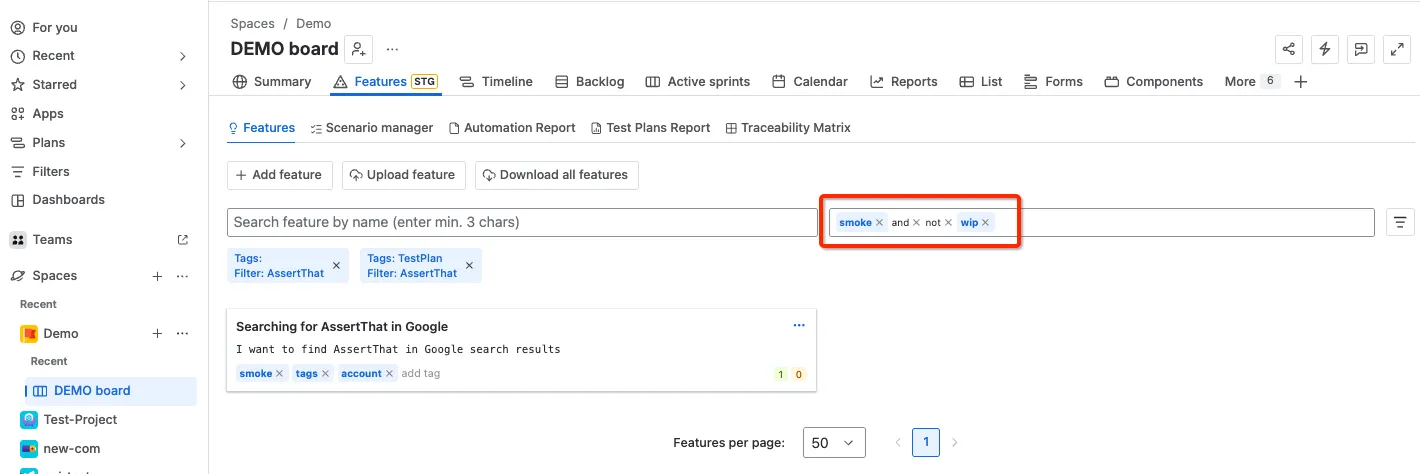Dismiss the 'Tags: Filter: AssertThat' chip
This screenshot has height=474, width=1420.
[x=336, y=266]
